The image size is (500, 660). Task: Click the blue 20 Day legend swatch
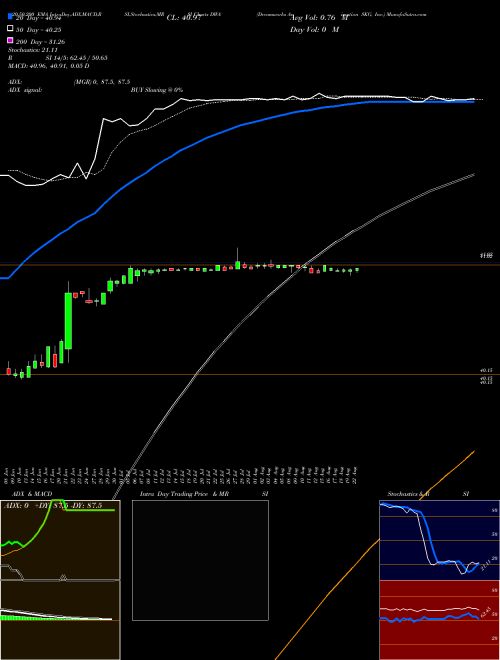point(10,16)
